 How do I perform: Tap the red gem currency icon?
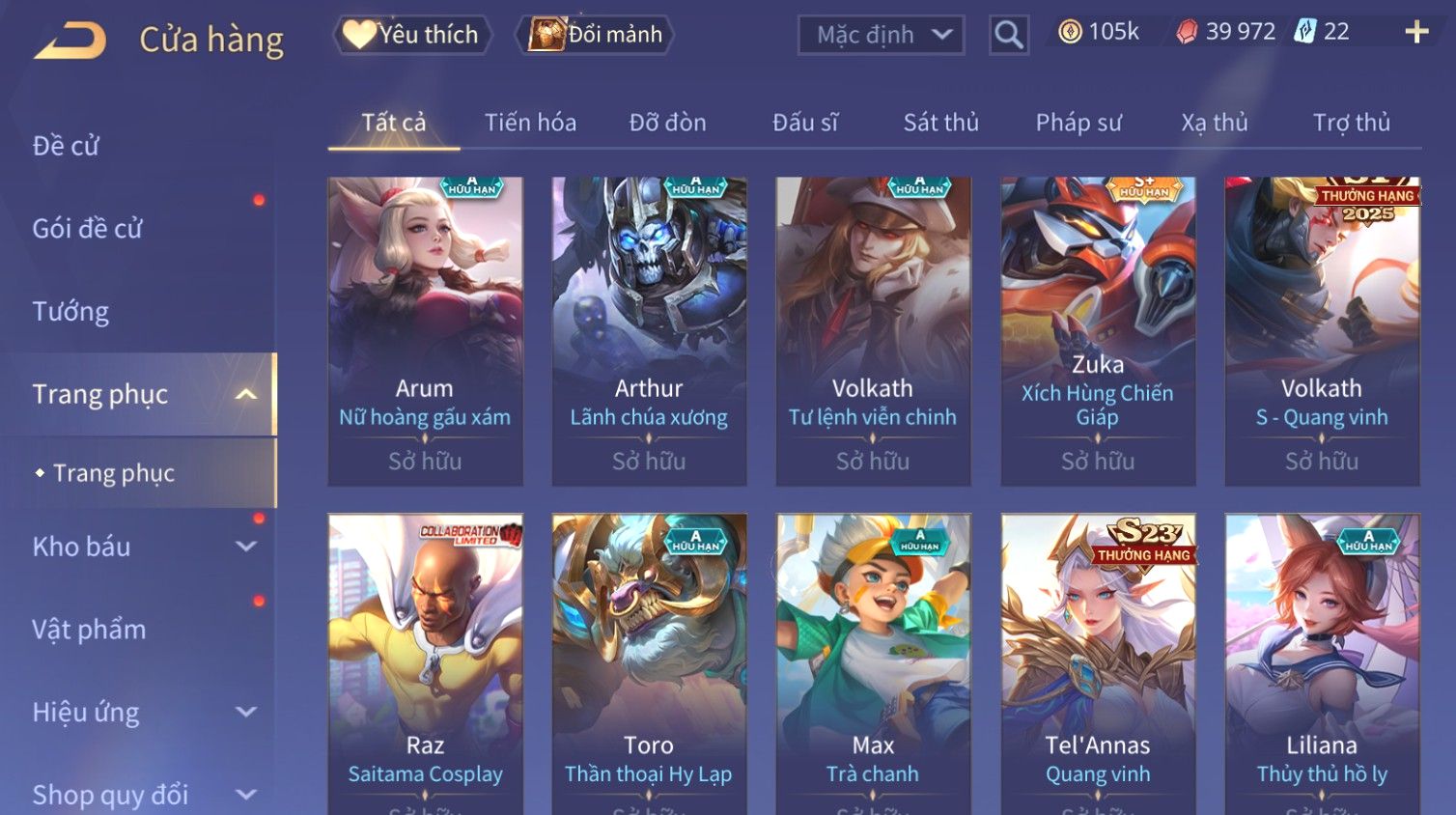click(1187, 32)
